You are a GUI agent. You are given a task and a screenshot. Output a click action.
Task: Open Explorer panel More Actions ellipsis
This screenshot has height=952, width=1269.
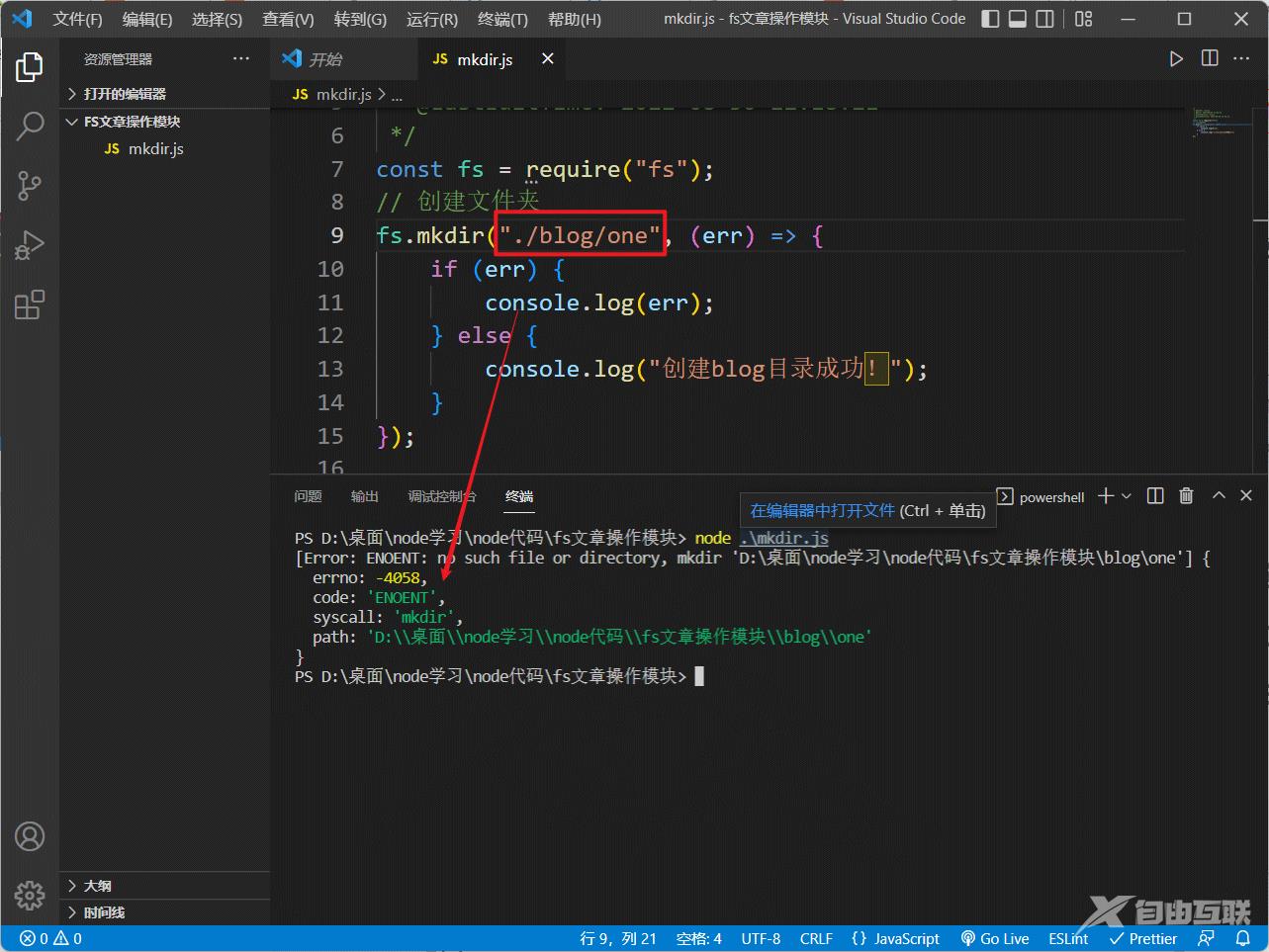point(241,59)
